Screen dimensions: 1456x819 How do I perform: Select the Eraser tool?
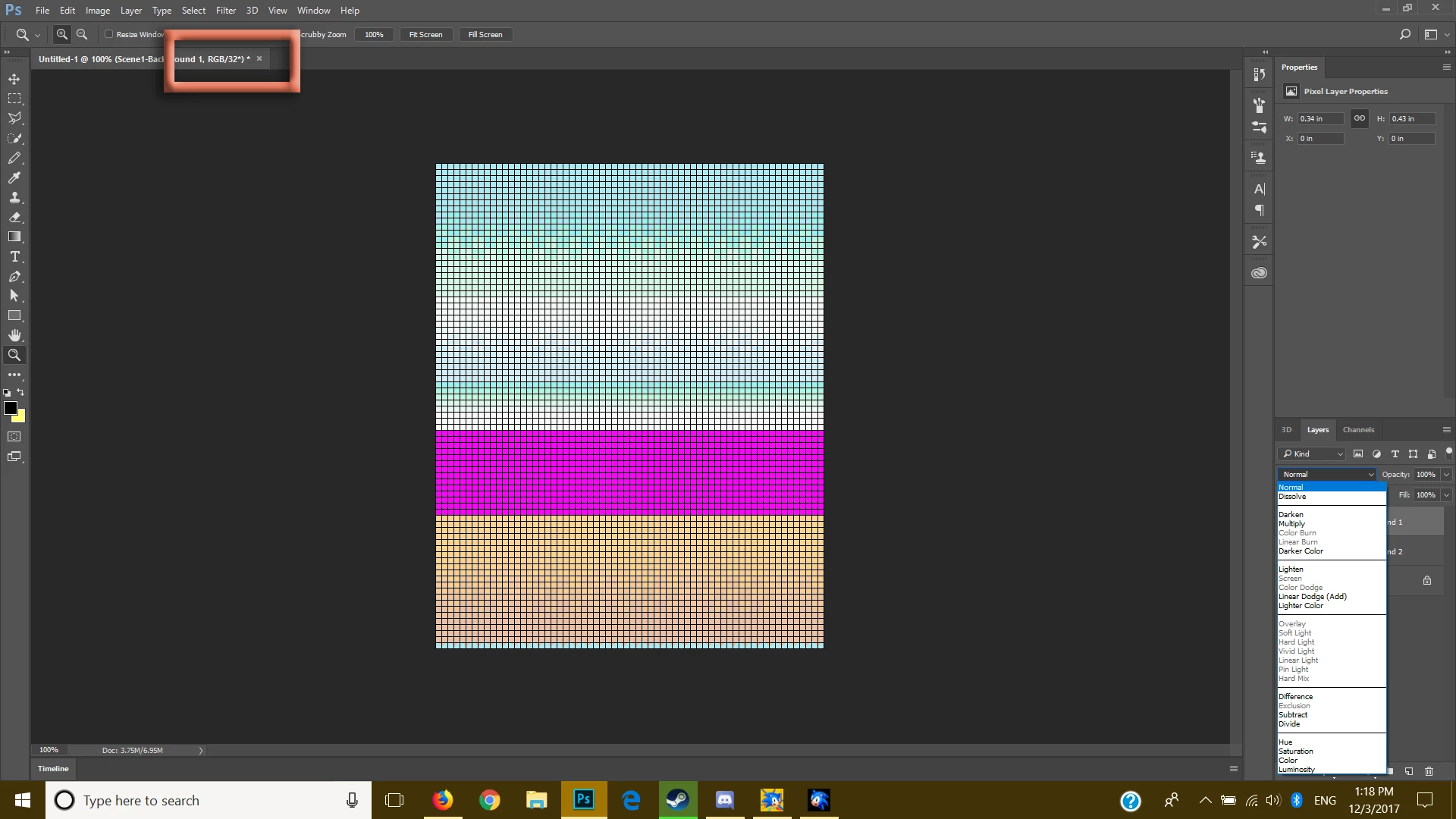click(14, 217)
